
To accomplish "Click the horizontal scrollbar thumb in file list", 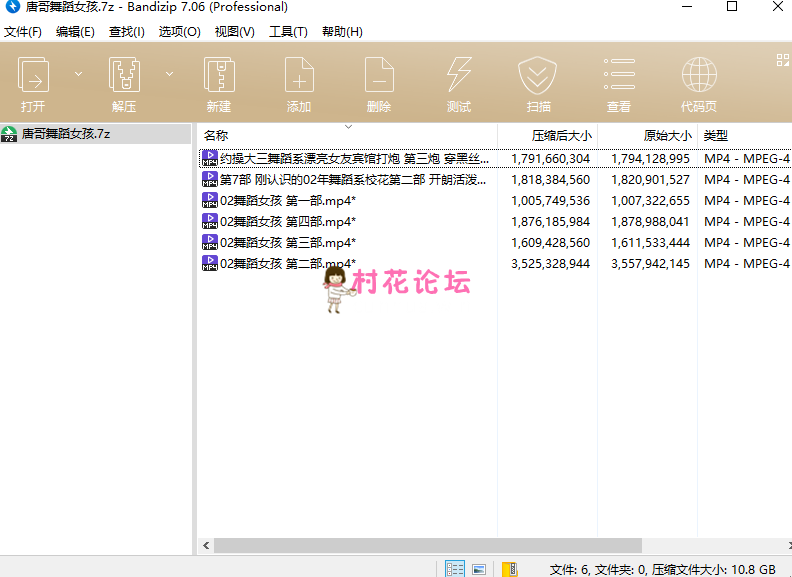I will pyautogui.click(x=428, y=546).
